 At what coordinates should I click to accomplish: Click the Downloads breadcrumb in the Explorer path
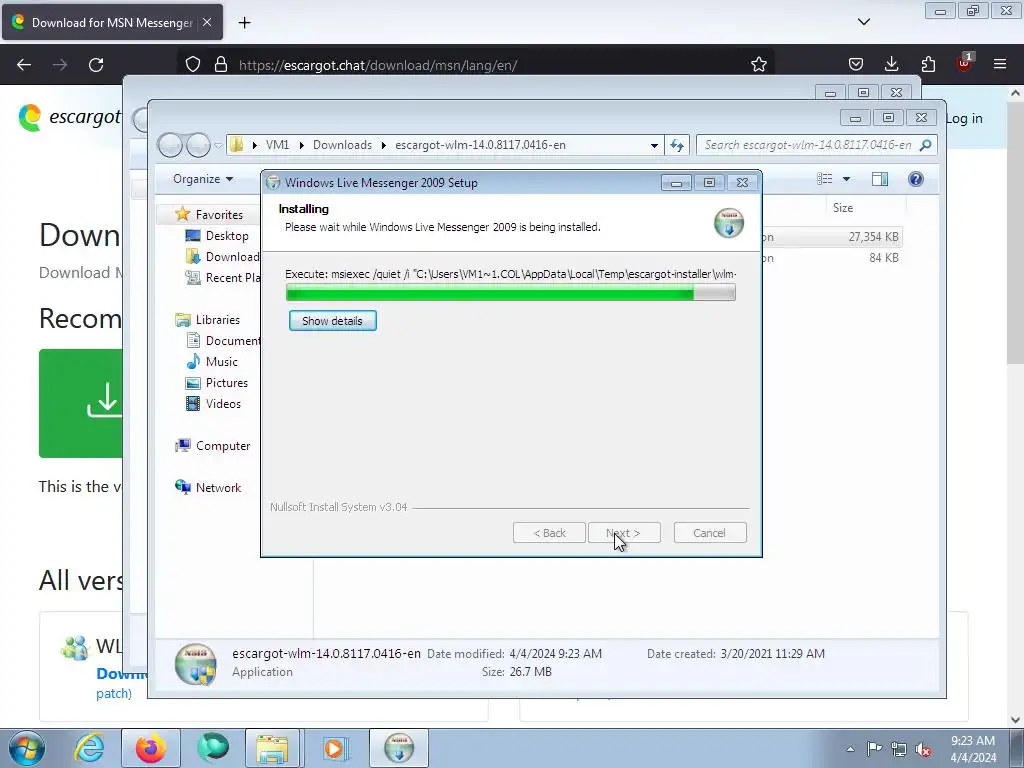click(x=342, y=145)
